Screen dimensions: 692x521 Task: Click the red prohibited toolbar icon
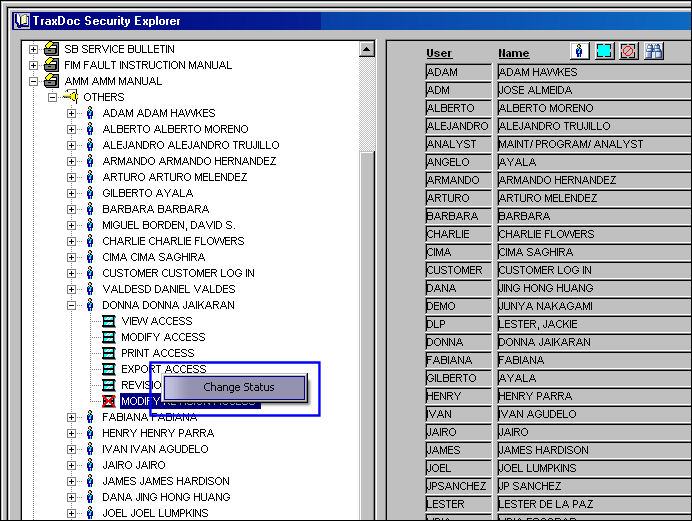628,51
